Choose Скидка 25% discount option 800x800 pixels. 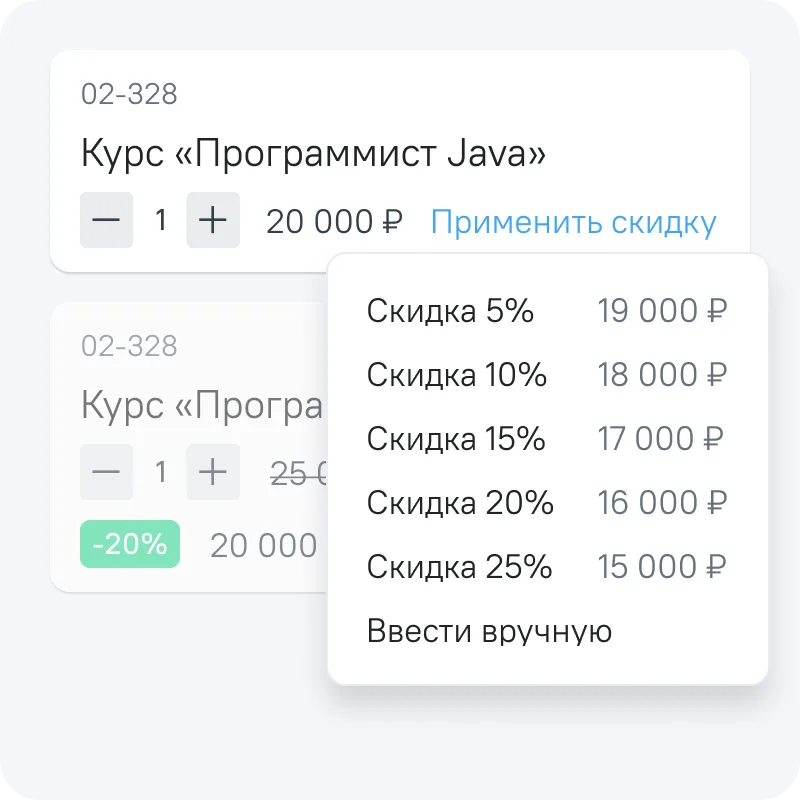[x=547, y=566]
